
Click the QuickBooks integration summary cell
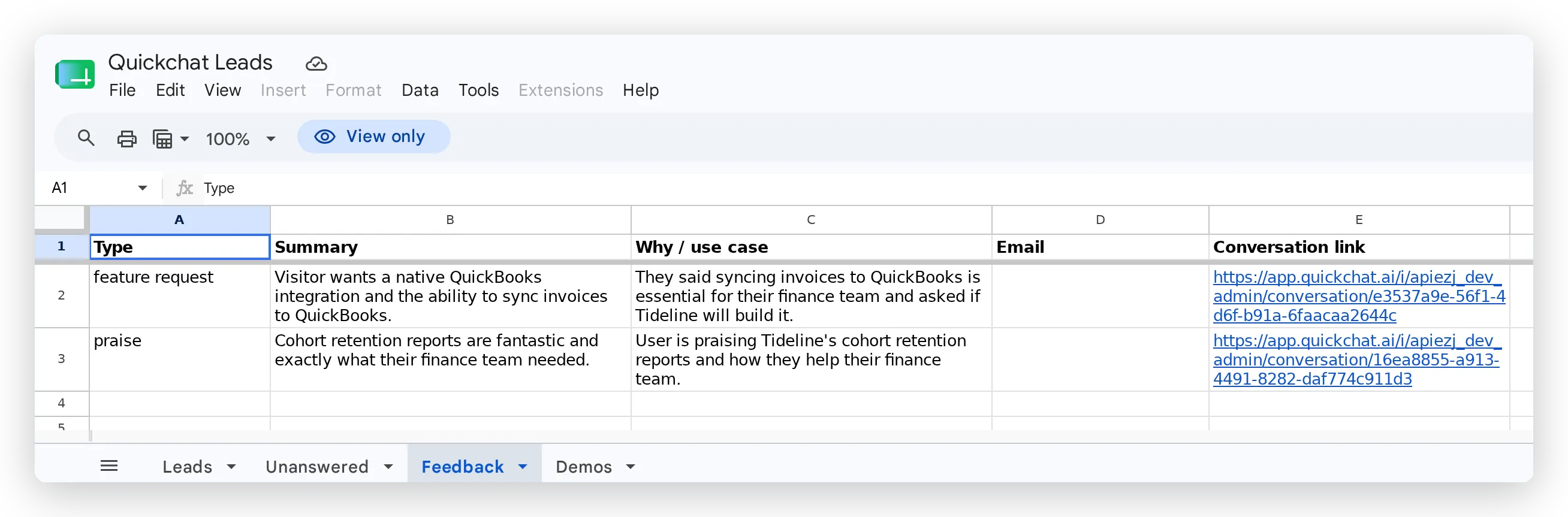[450, 296]
